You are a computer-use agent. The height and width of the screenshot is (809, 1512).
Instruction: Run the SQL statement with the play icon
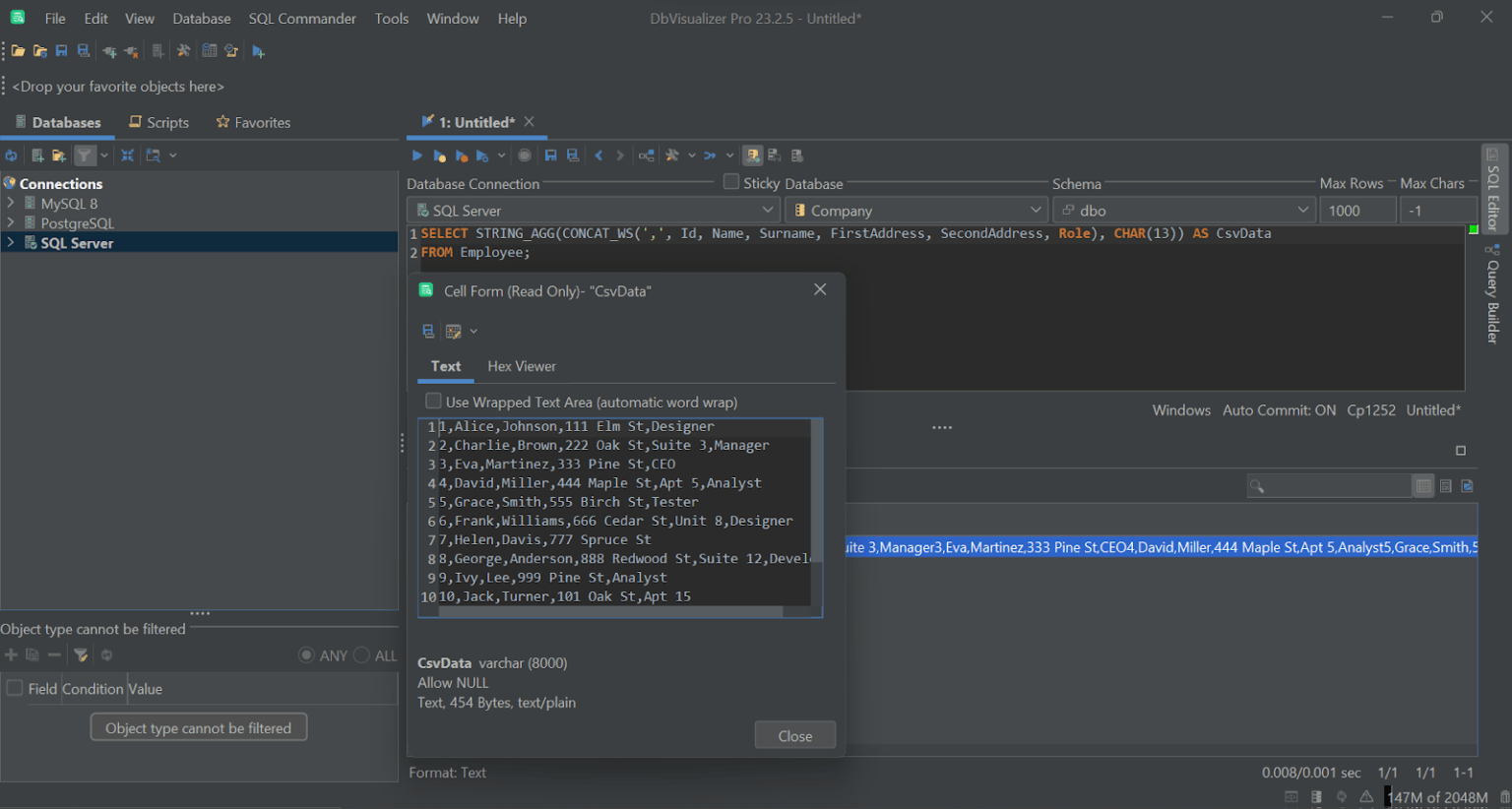pyautogui.click(x=416, y=155)
